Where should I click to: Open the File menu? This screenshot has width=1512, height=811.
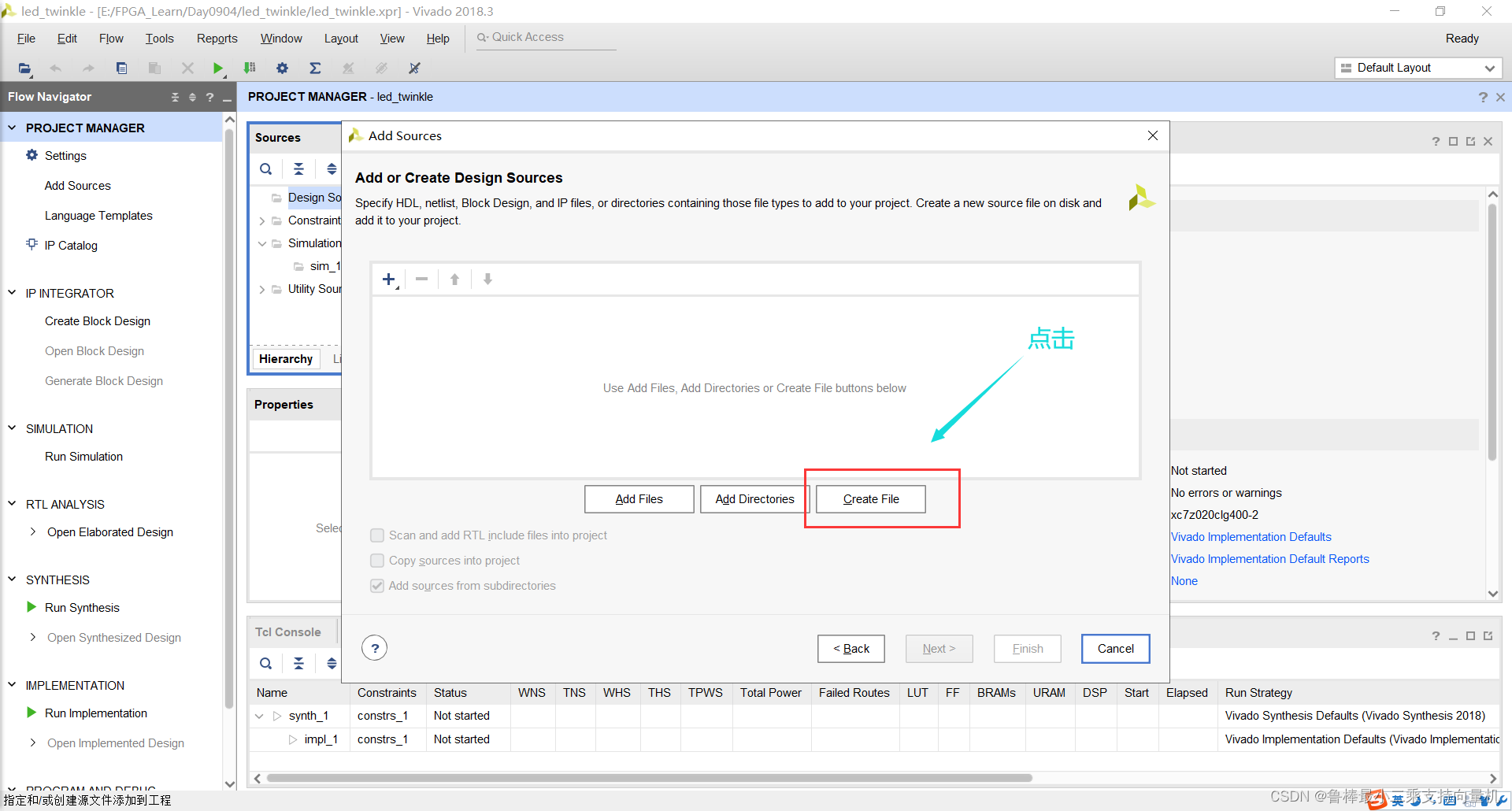tap(26, 39)
